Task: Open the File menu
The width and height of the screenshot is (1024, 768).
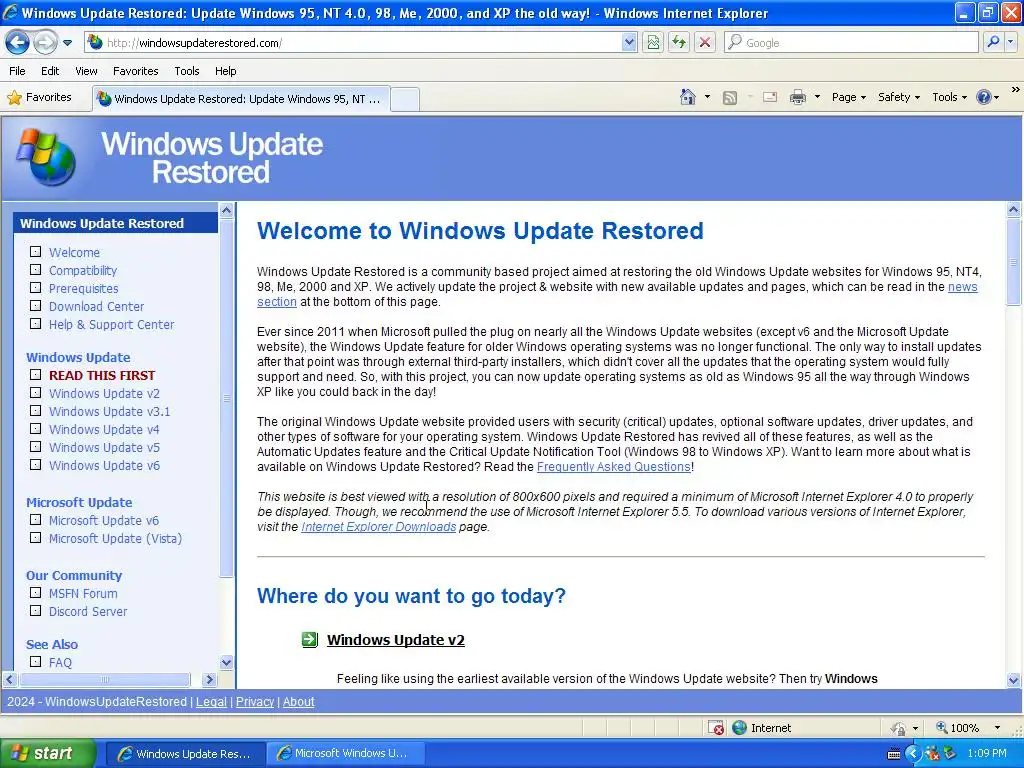Action: (18, 71)
